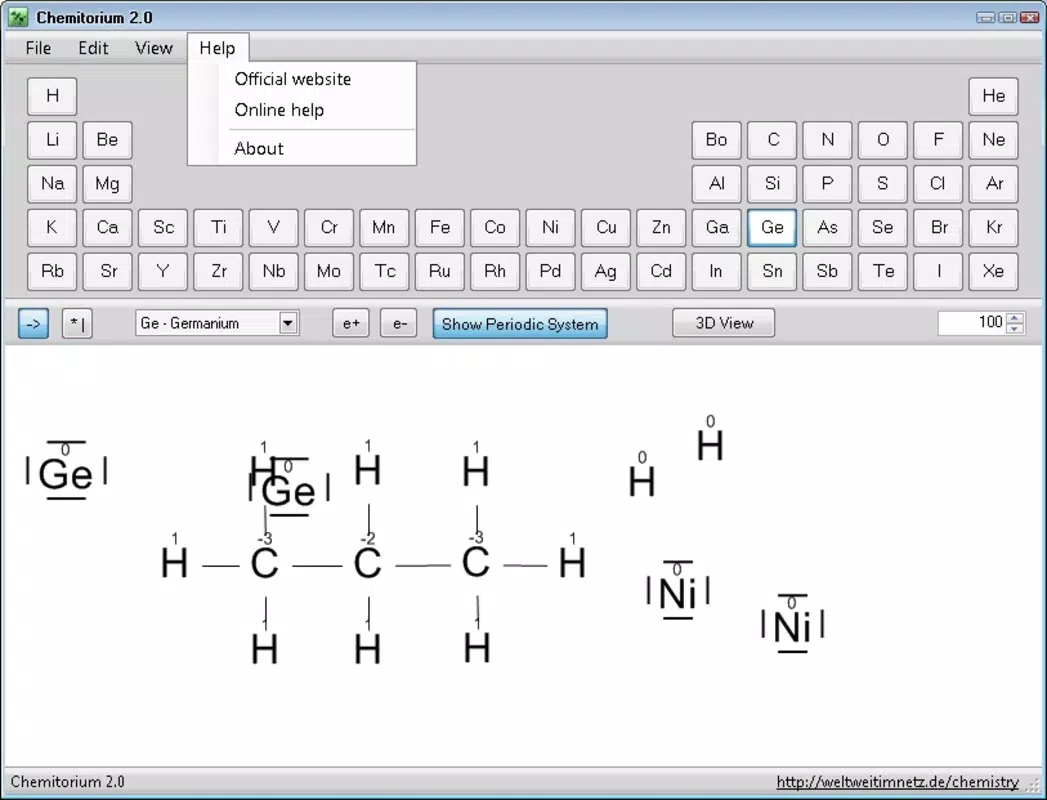Choose the Mo element button

pyautogui.click(x=329, y=272)
